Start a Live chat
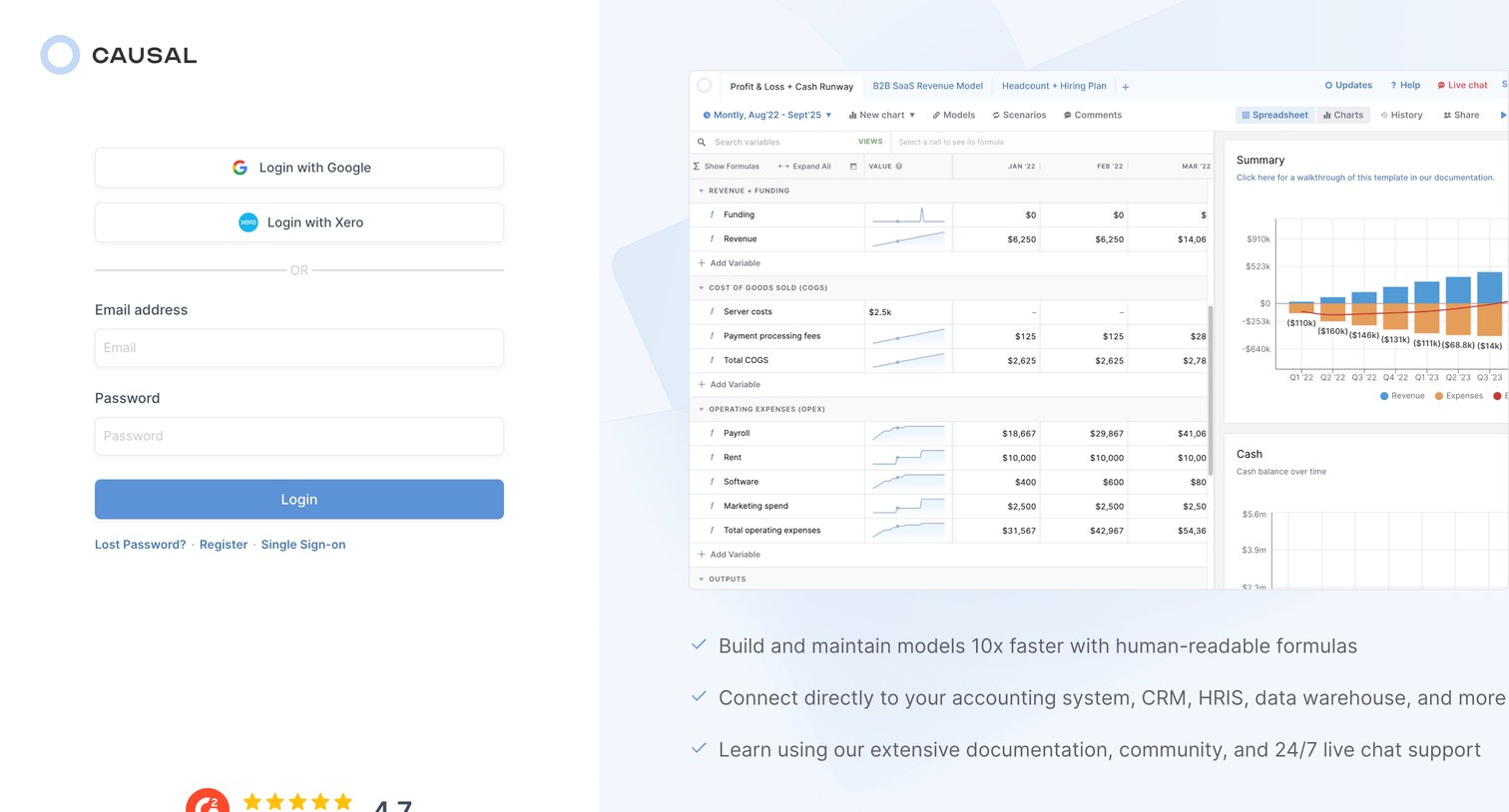Viewport: 1509px width, 812px height. tap(1462, 86)
